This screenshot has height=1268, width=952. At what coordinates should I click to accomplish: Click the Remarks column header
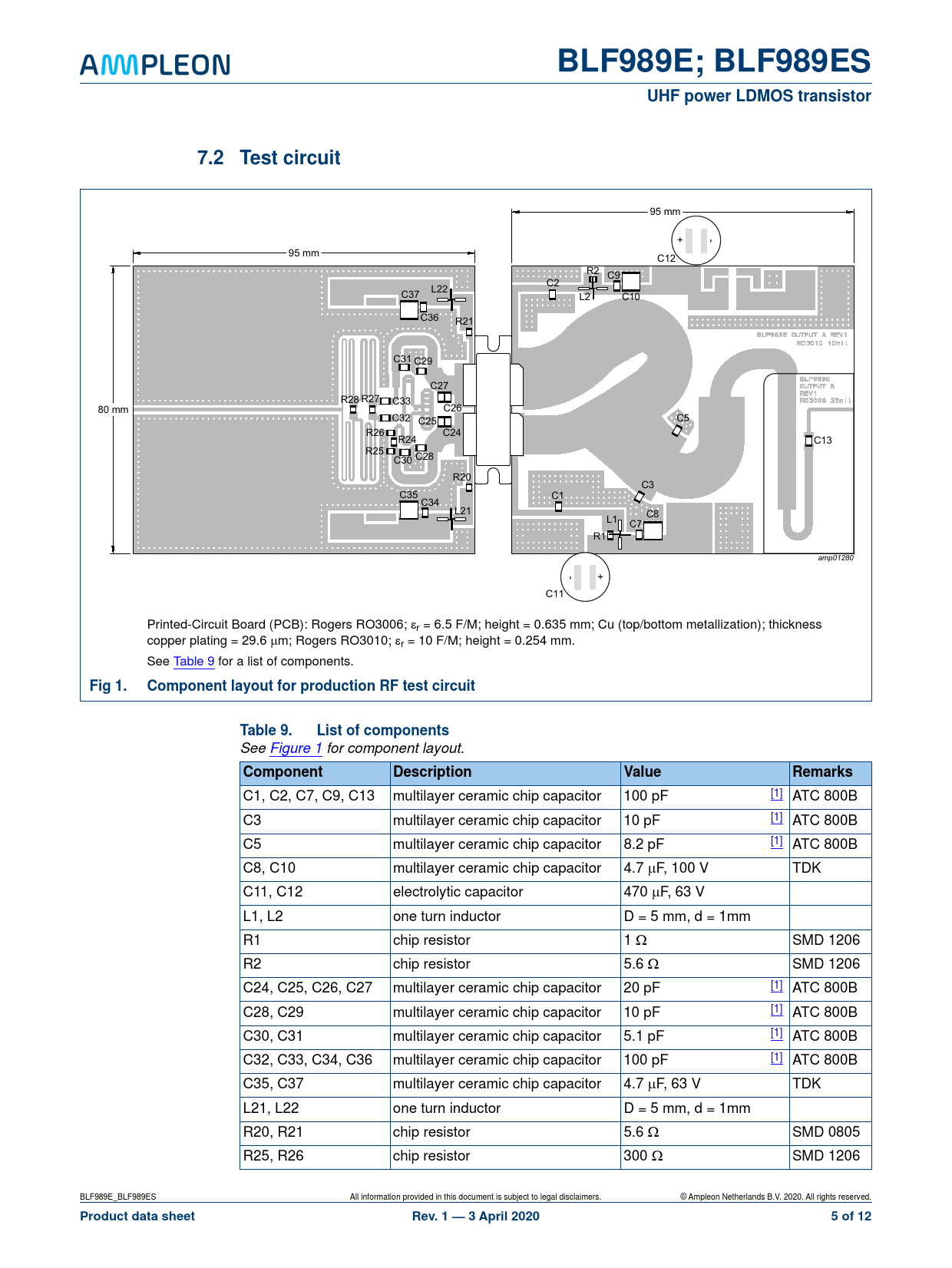pos(822,772)
